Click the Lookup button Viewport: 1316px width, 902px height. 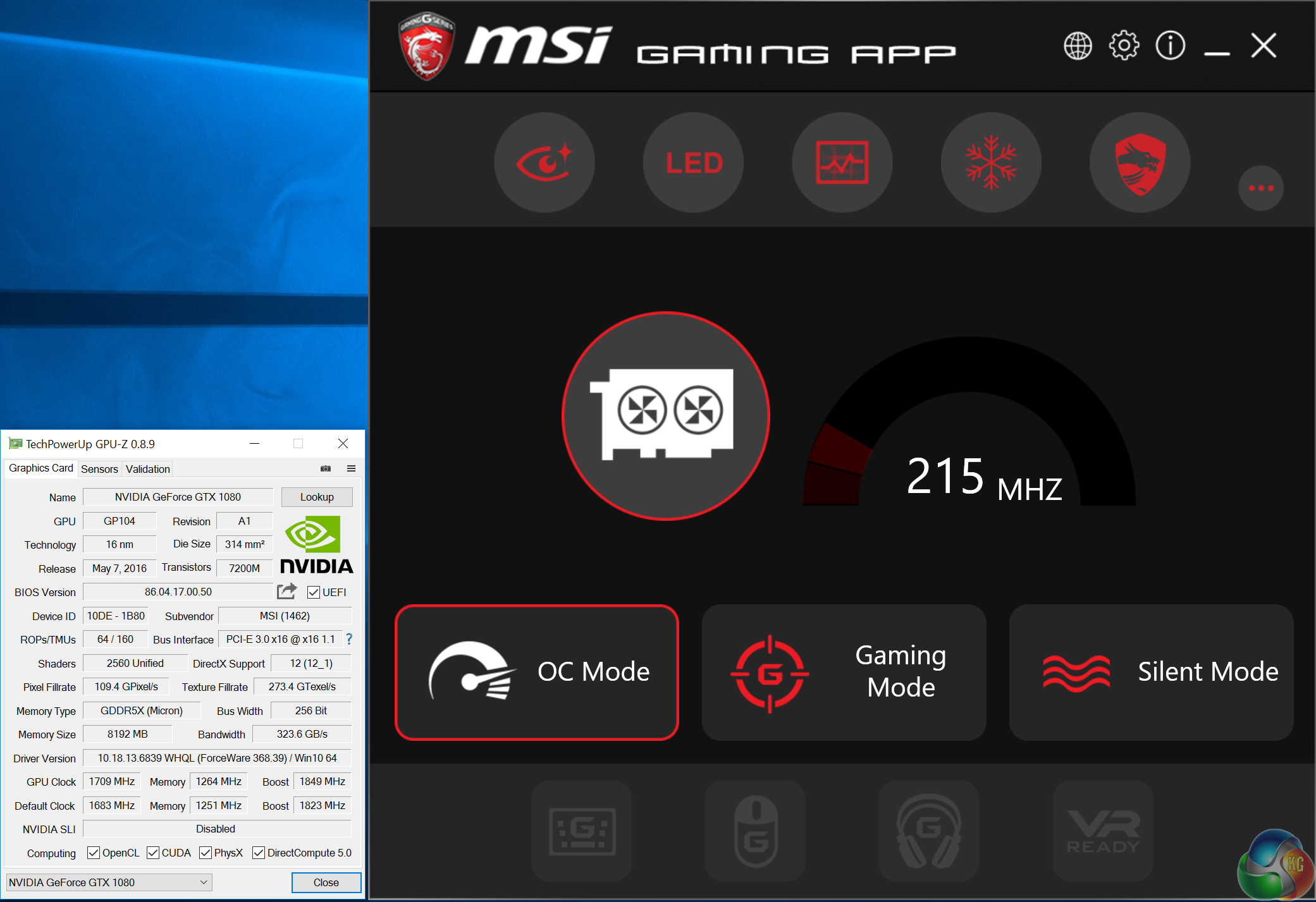click(317, 497)
